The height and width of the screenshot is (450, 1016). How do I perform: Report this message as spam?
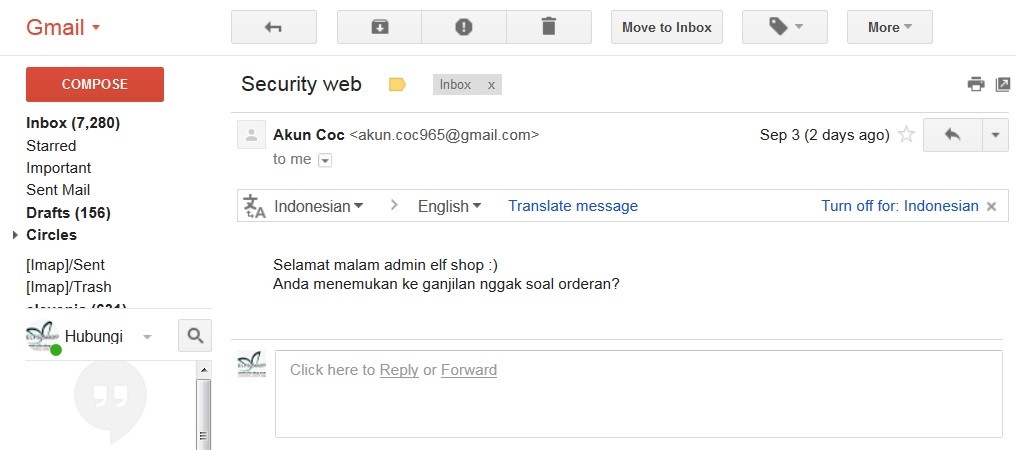coord(463,27)
